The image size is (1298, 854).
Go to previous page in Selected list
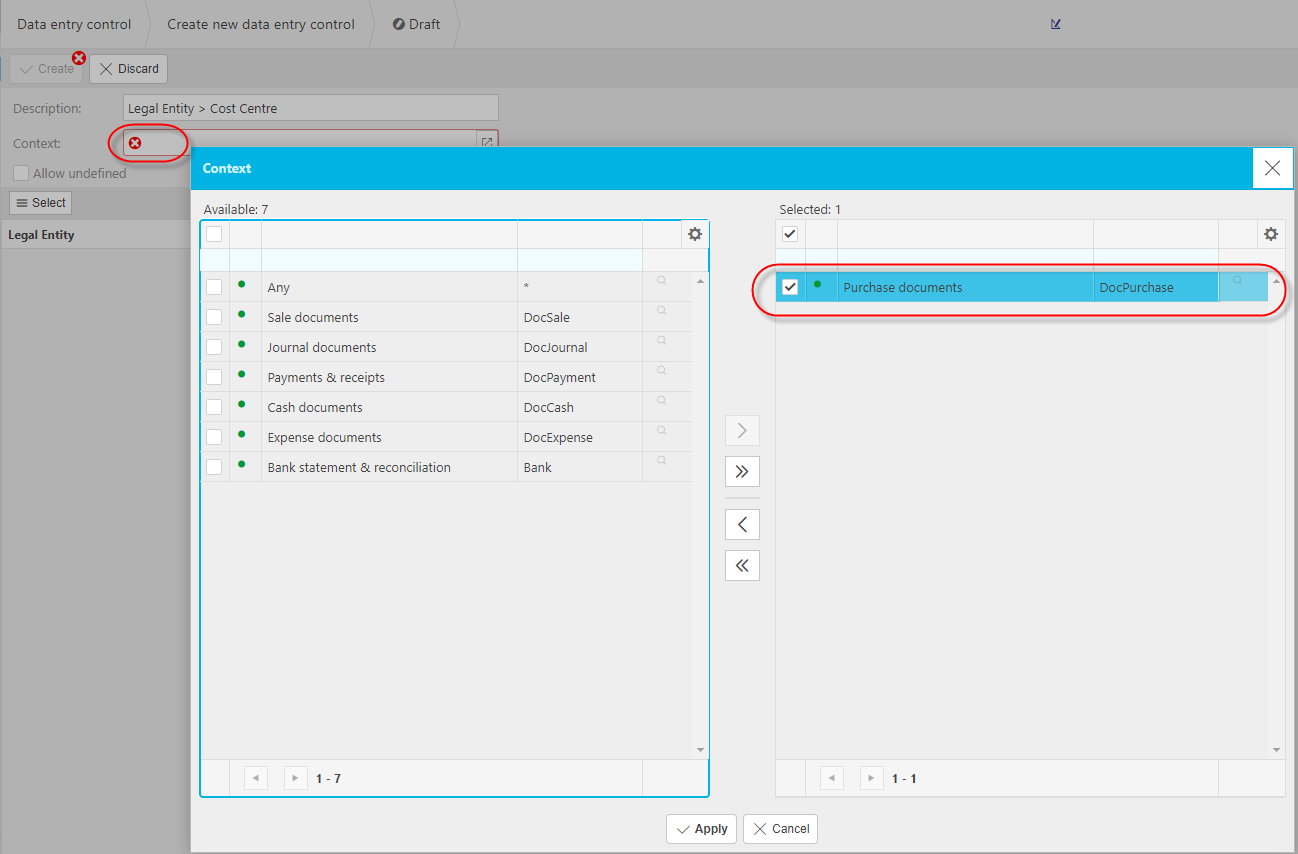(x=832, y=778)
